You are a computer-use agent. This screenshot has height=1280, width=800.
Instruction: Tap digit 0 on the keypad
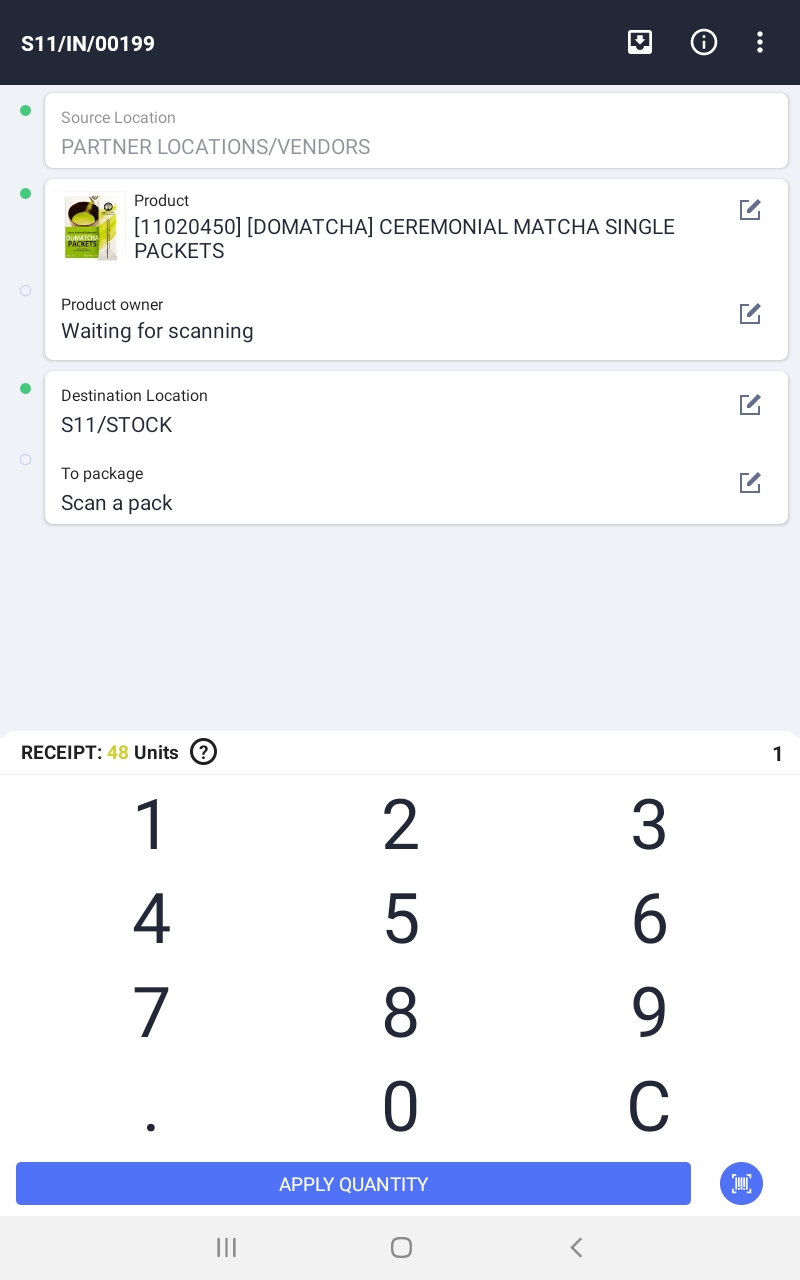[401, 1107]
